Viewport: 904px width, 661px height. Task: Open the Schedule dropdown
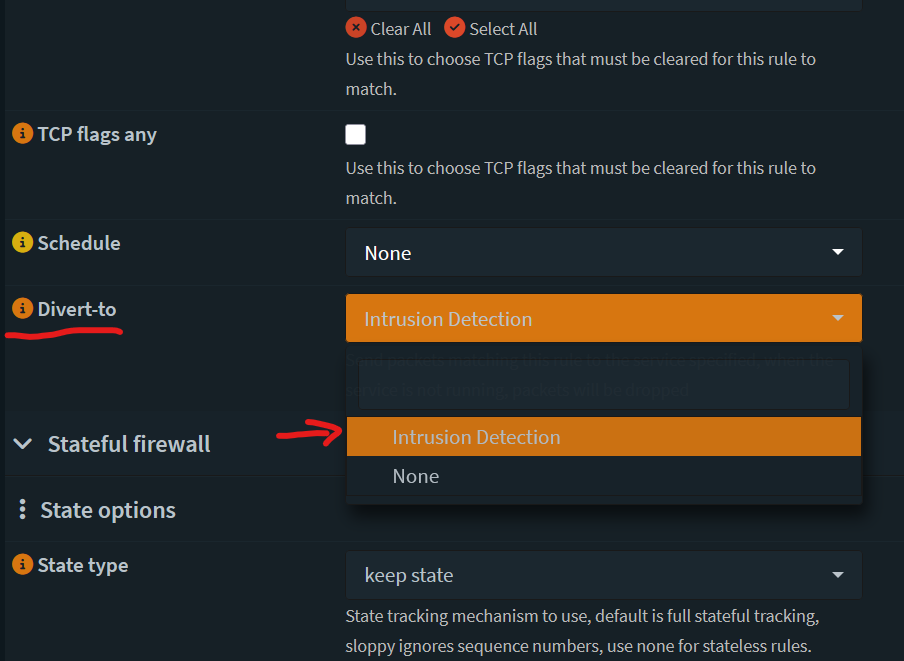603,253
